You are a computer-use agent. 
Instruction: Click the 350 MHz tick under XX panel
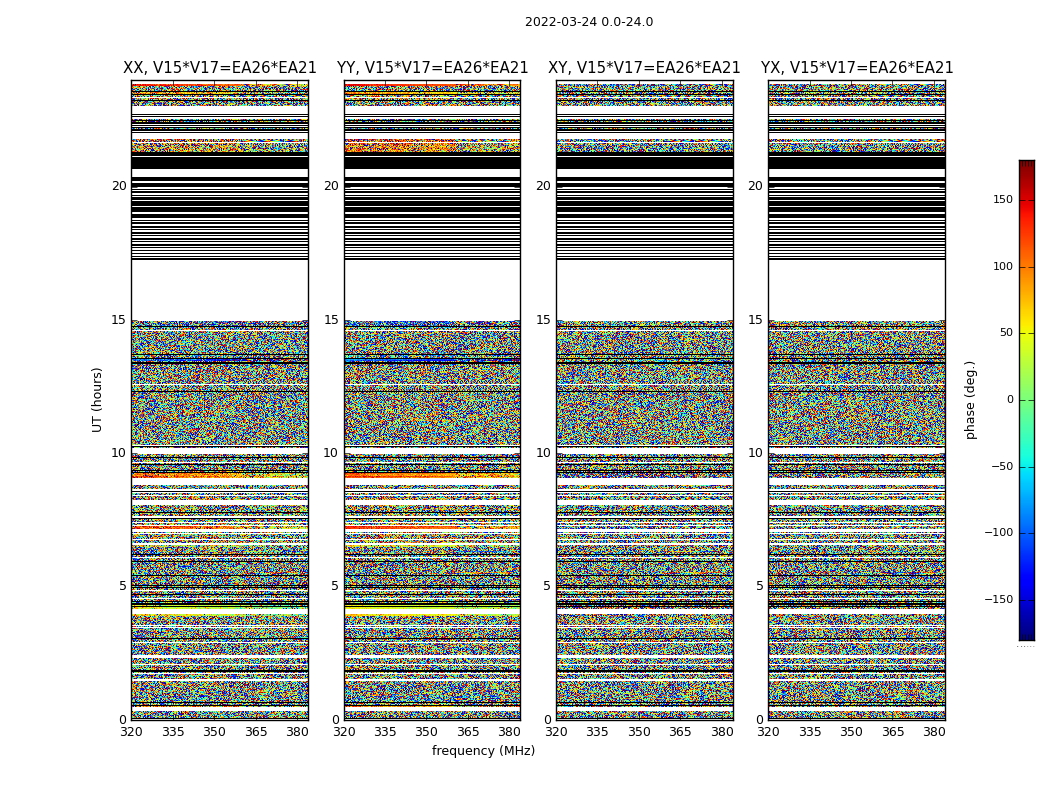click(x=214, y=732)
